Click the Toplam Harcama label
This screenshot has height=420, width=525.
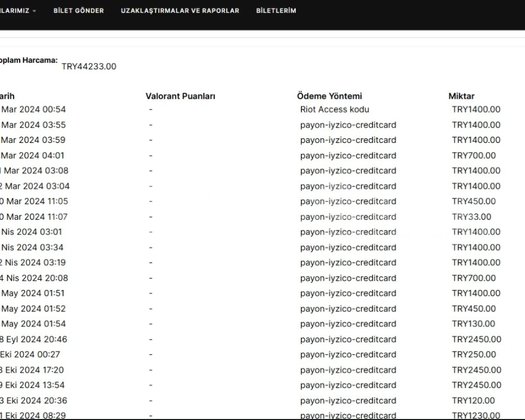click(x=28, y=60)
